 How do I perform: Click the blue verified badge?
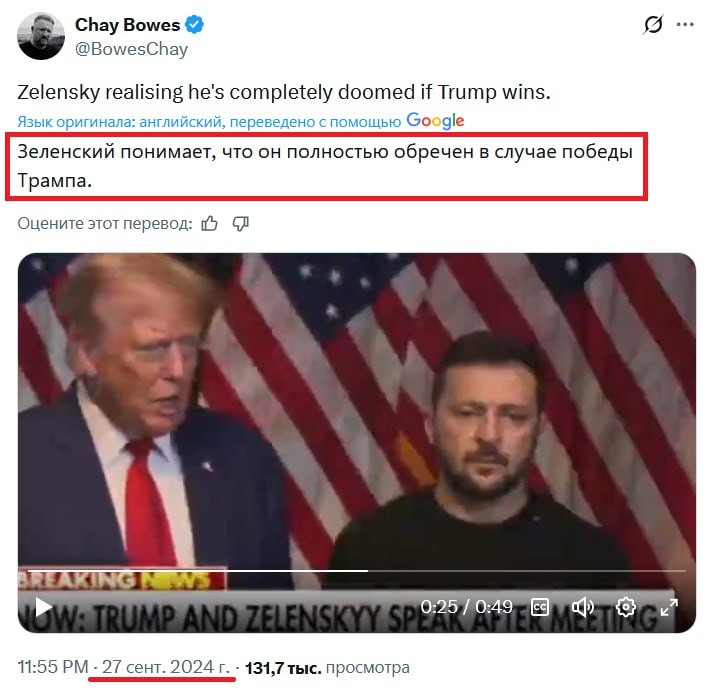point(194,25)
